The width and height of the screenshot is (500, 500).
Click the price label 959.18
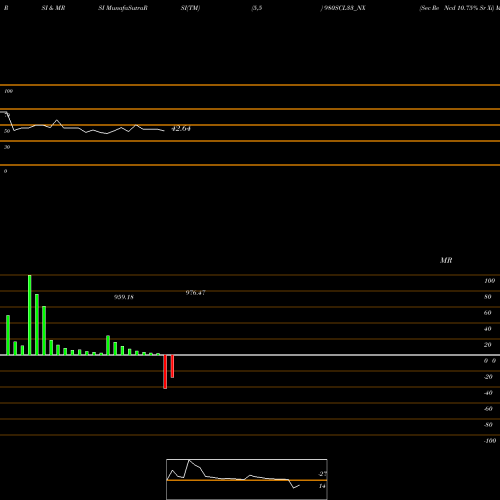[x=124, y=297]
